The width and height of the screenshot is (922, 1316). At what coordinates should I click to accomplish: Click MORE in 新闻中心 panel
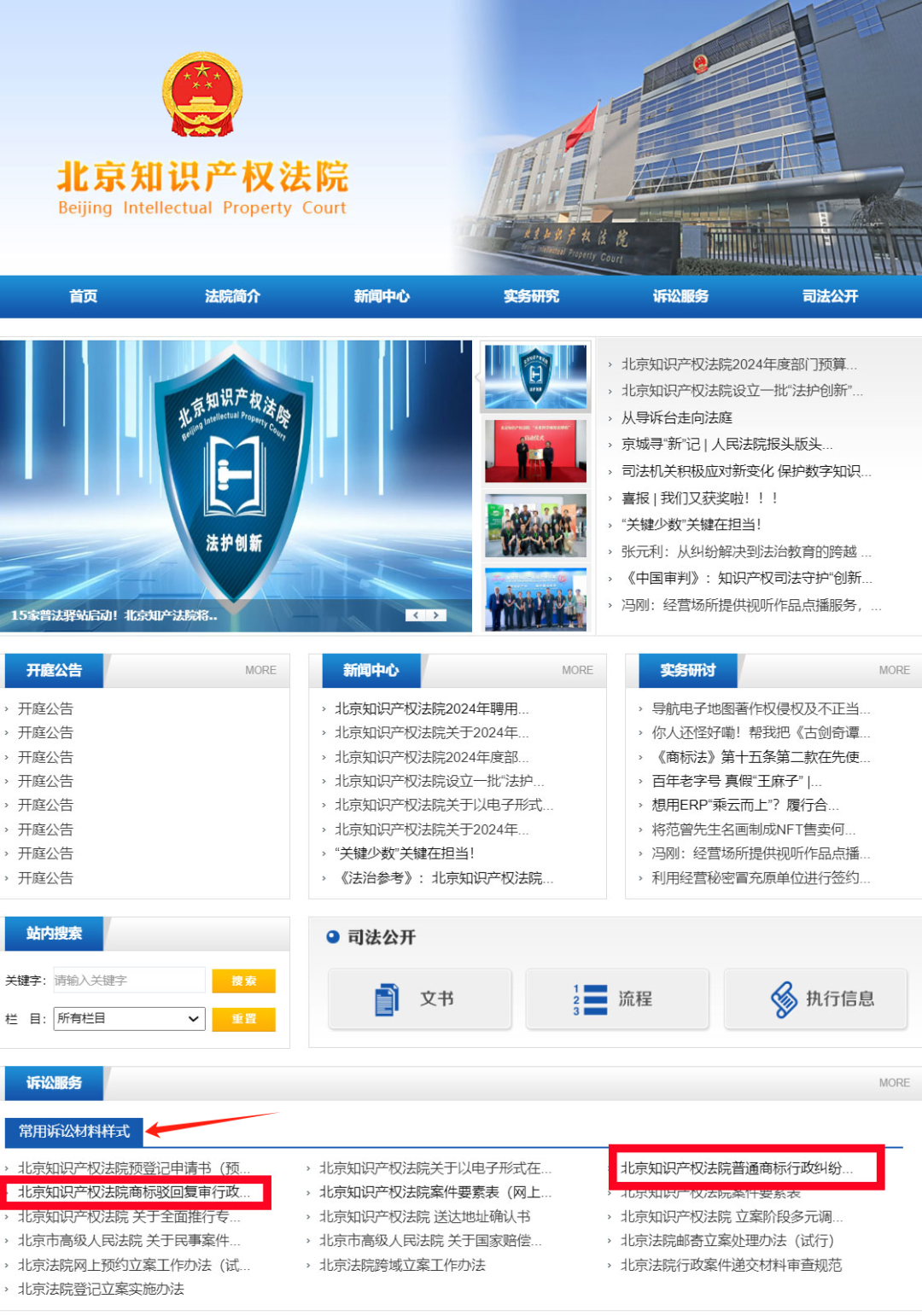click(x=577, y=670)
